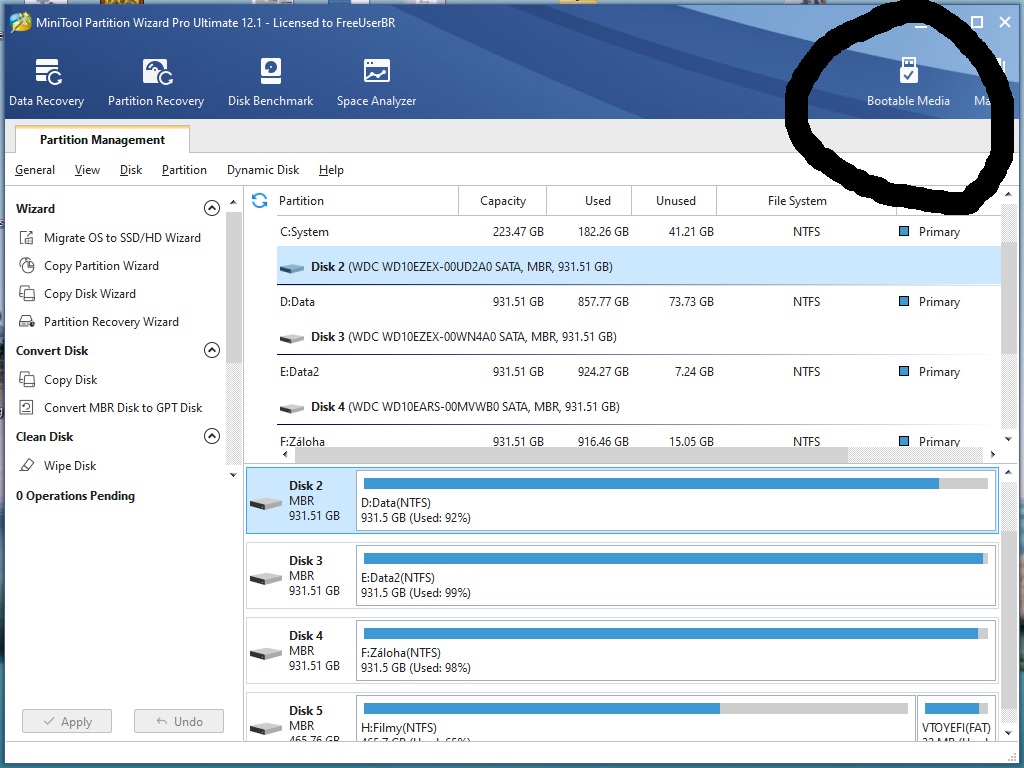The height and width of the screenshot is (768, 1024).
Task: Collapse the Clean Disk section
Action: pos(211,437)
